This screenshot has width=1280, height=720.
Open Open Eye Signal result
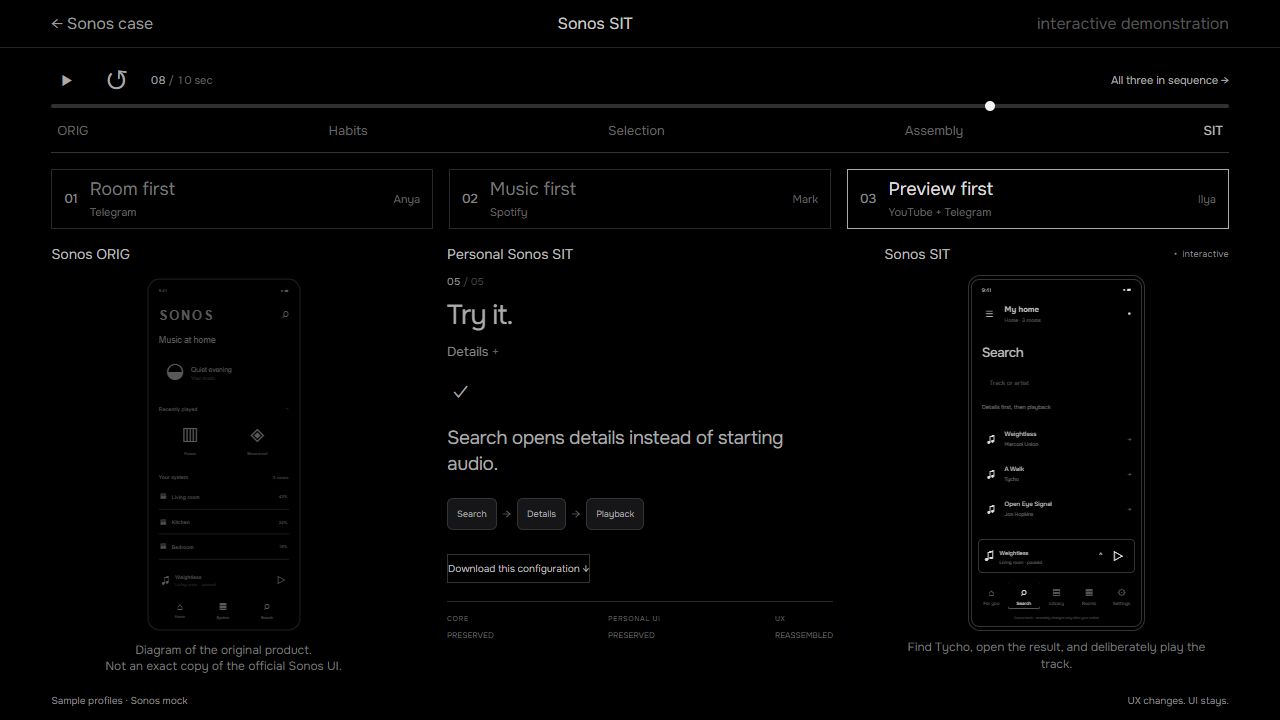point(1056,509)
